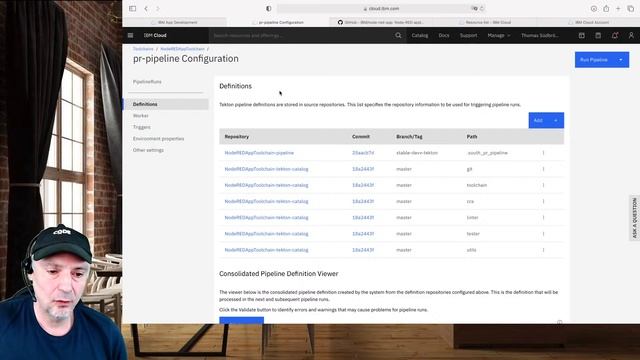This screenshot has width=640, height=360.
Task: Open the Catalog link in the header
Action: [x=420, y=36]
